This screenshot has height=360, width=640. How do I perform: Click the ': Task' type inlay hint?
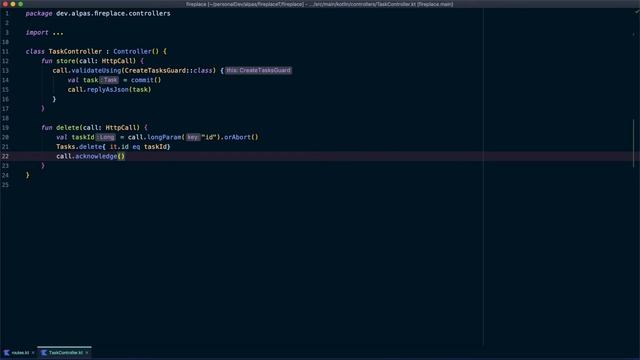109,80
